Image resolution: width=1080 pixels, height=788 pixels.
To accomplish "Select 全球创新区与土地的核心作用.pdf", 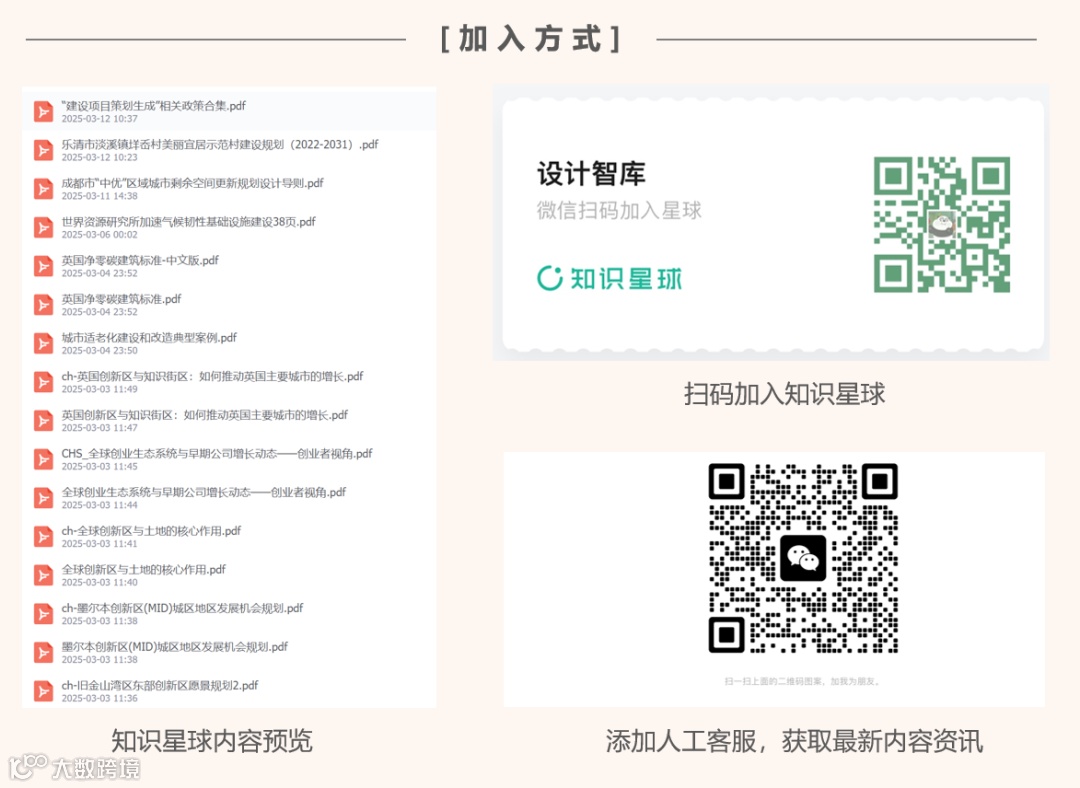I will coord(145,569).
